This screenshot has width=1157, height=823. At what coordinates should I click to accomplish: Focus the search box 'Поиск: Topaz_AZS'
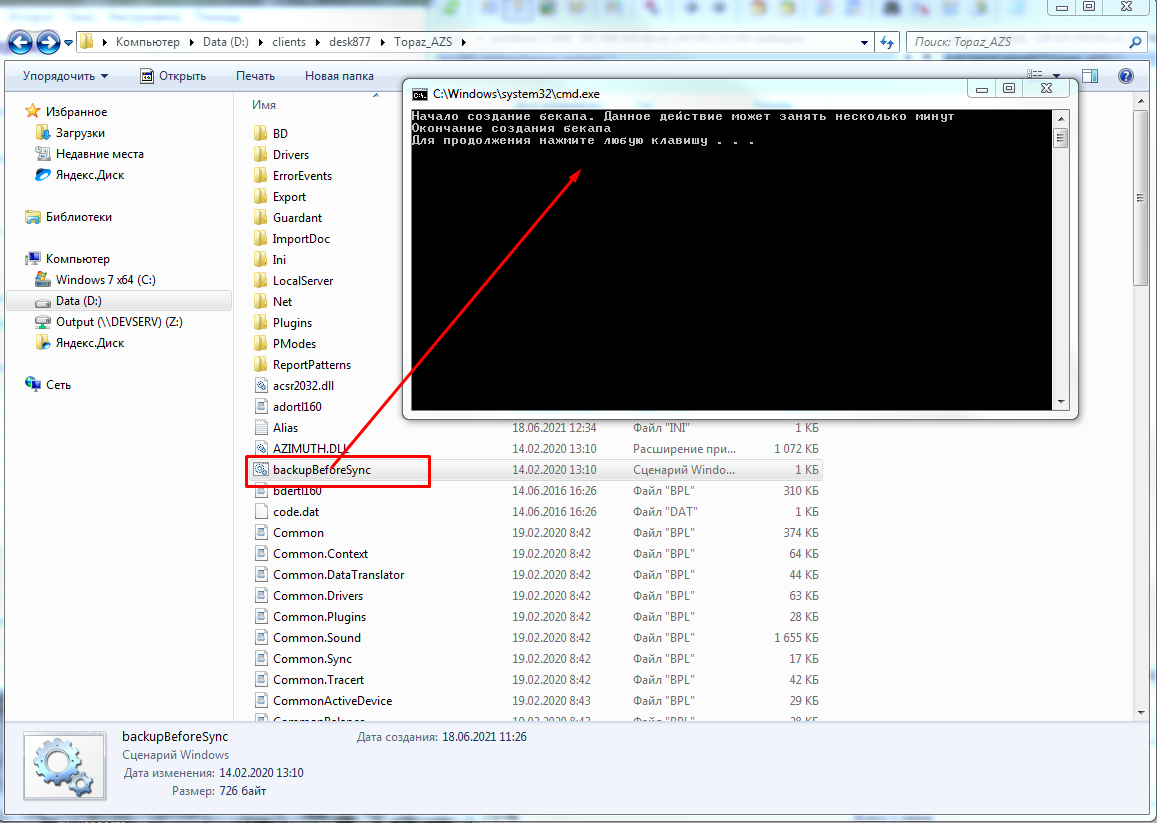coord(1027,42)
